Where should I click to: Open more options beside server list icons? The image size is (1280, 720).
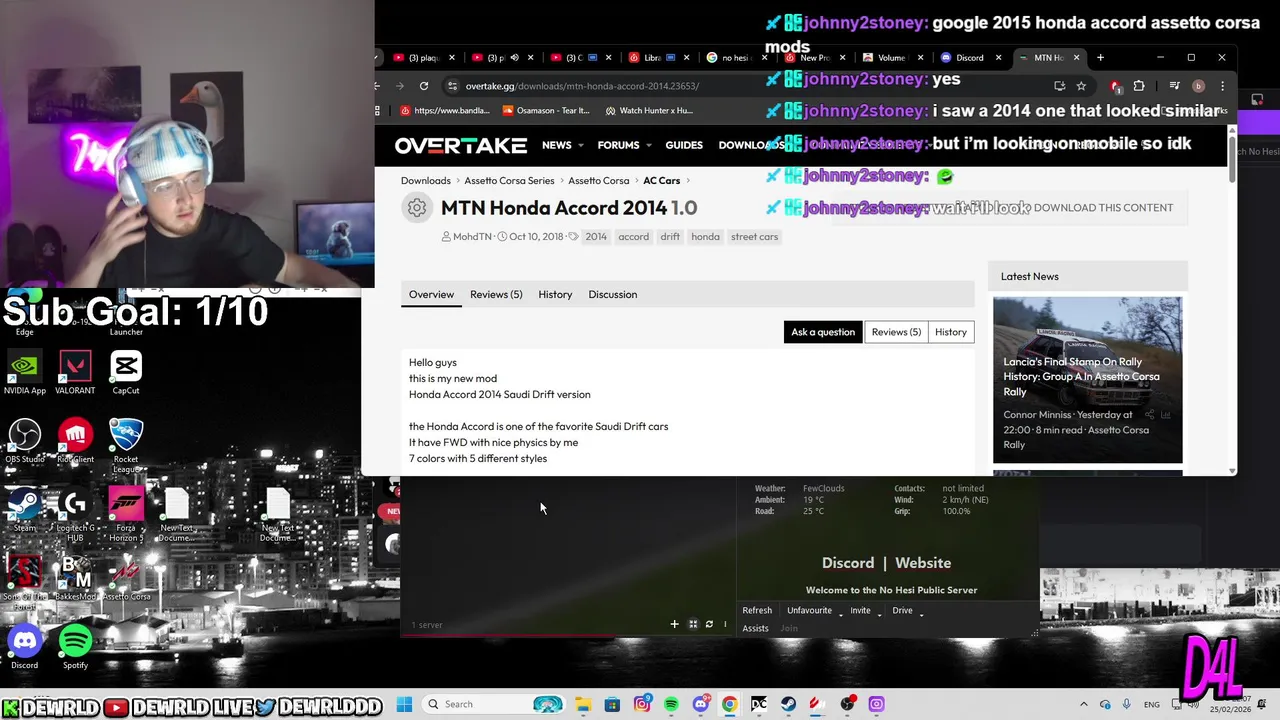(x=725, y=624)
